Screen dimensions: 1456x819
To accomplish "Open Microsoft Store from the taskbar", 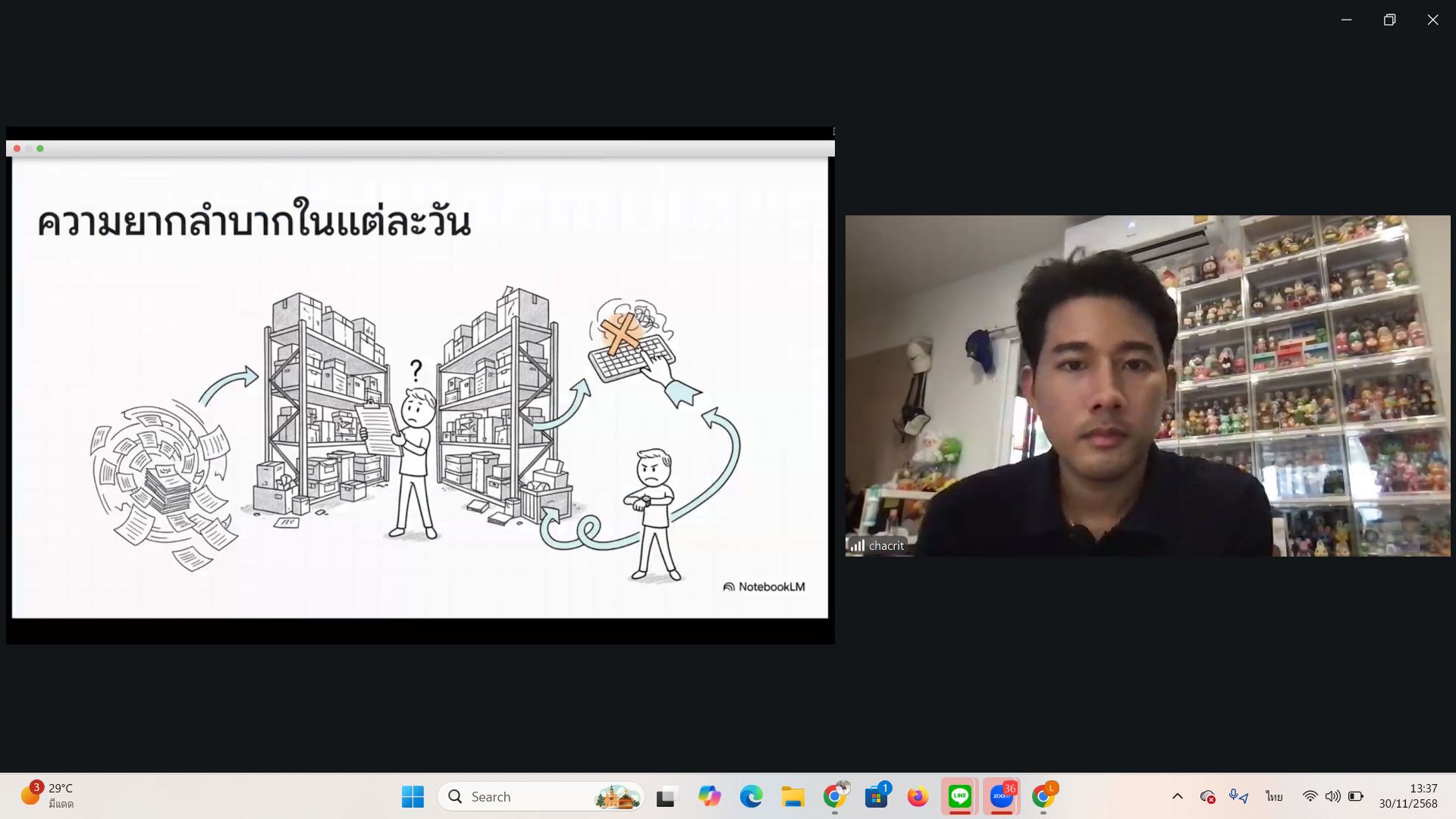I will pos(877,796).
